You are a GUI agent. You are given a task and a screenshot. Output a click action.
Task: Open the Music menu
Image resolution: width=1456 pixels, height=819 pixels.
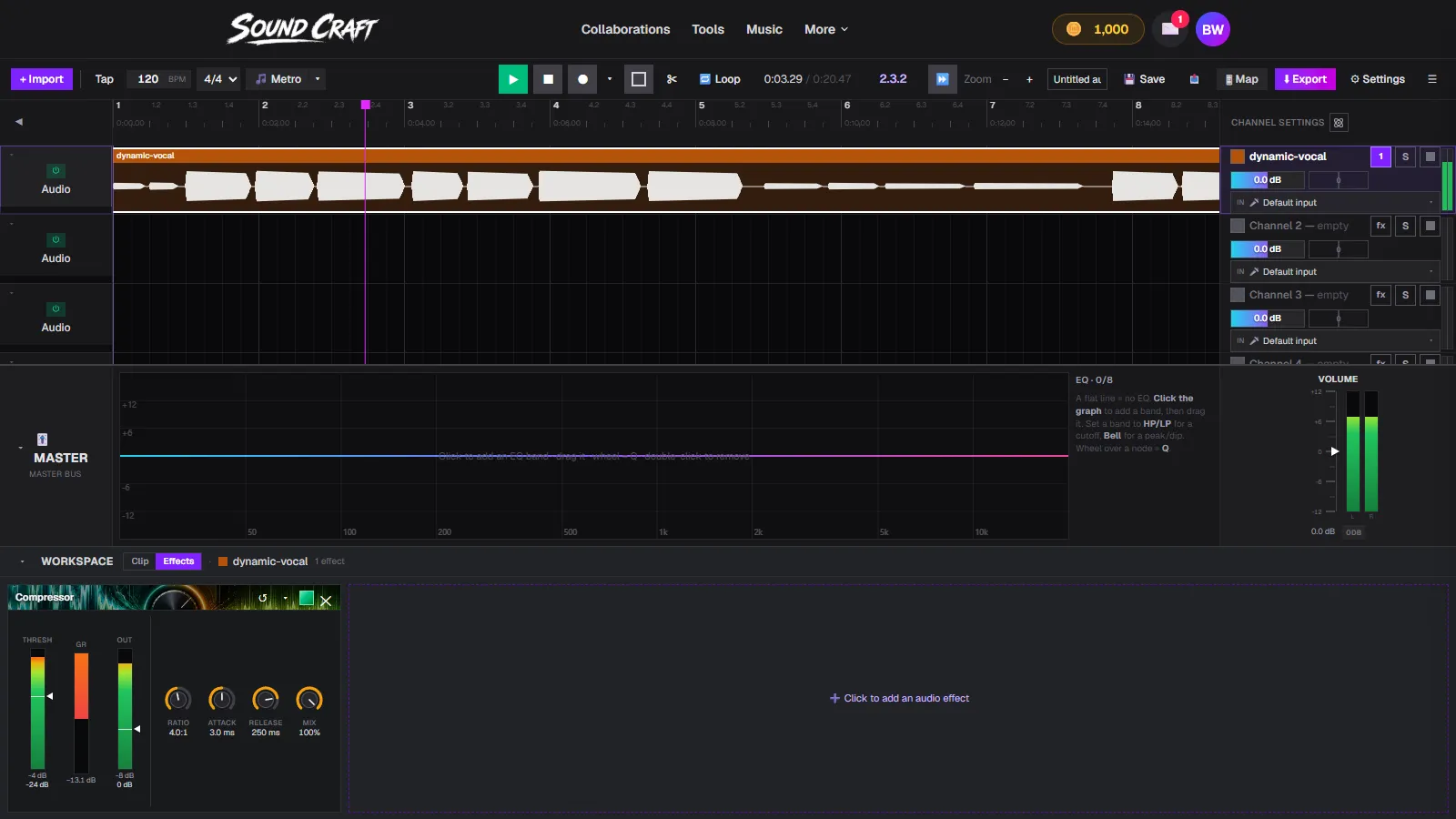(x=764, y=29)
